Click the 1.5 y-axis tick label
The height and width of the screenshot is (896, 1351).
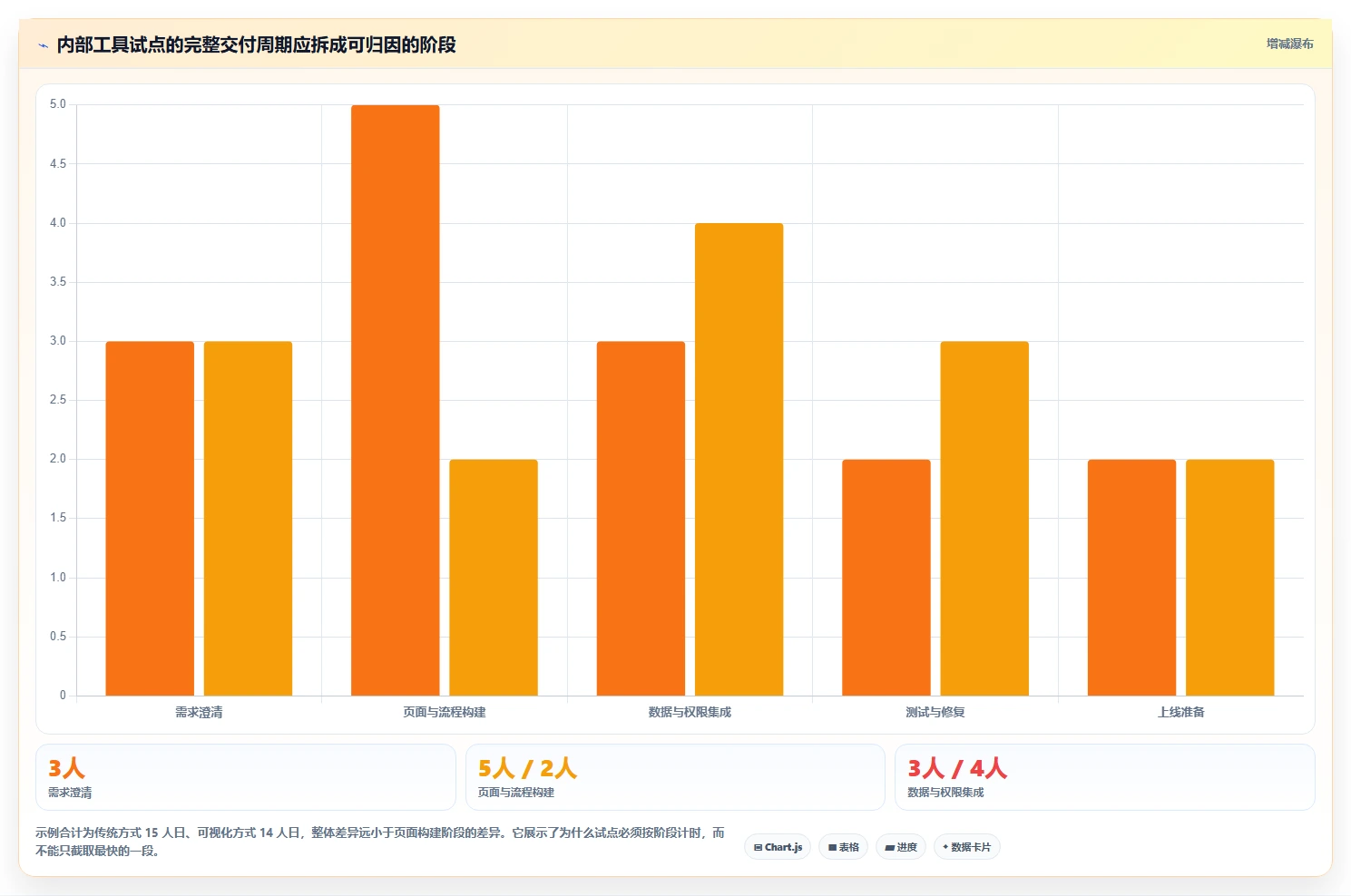coord(58,518)
